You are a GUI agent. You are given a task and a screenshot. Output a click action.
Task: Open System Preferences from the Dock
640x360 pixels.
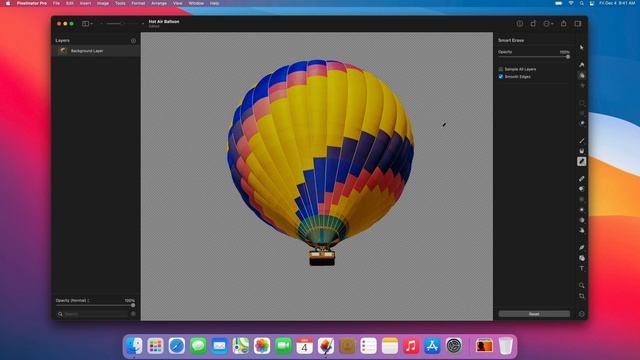click(x=454, y=346)
